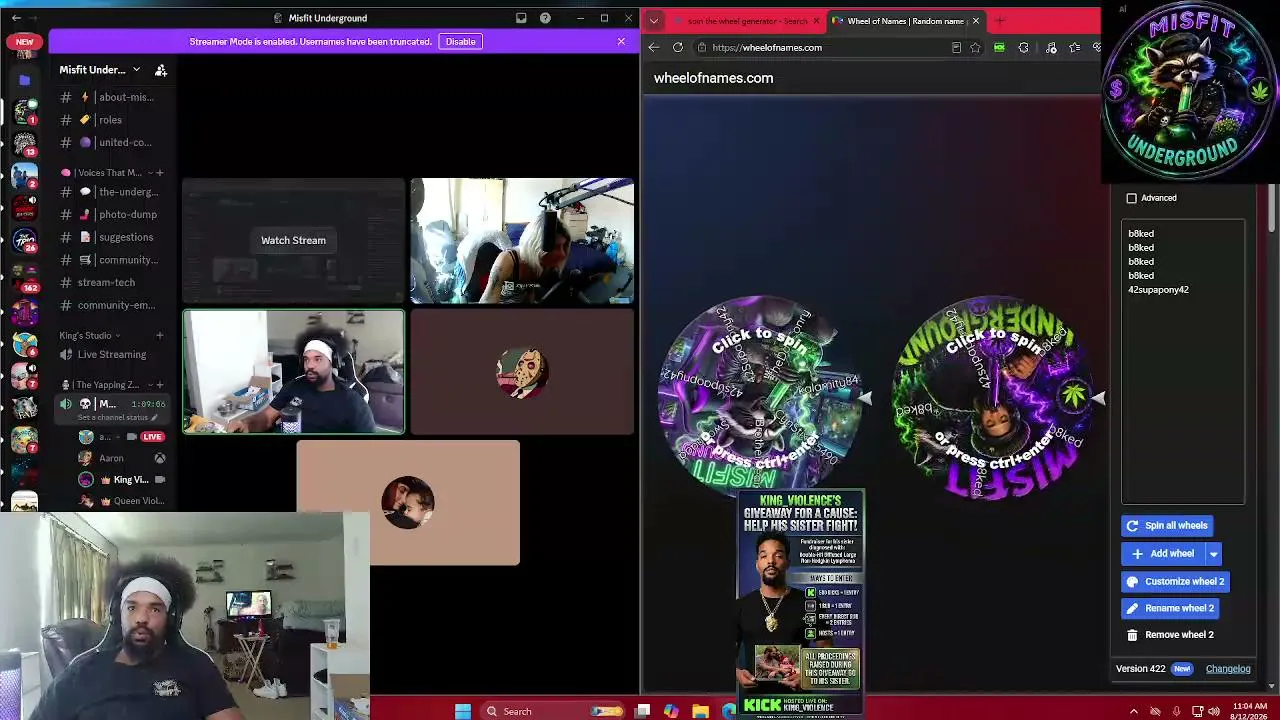Add channel to Voices That Matter category
The height and width of the screenshot is (720, 1280).
tap(159, 173)
